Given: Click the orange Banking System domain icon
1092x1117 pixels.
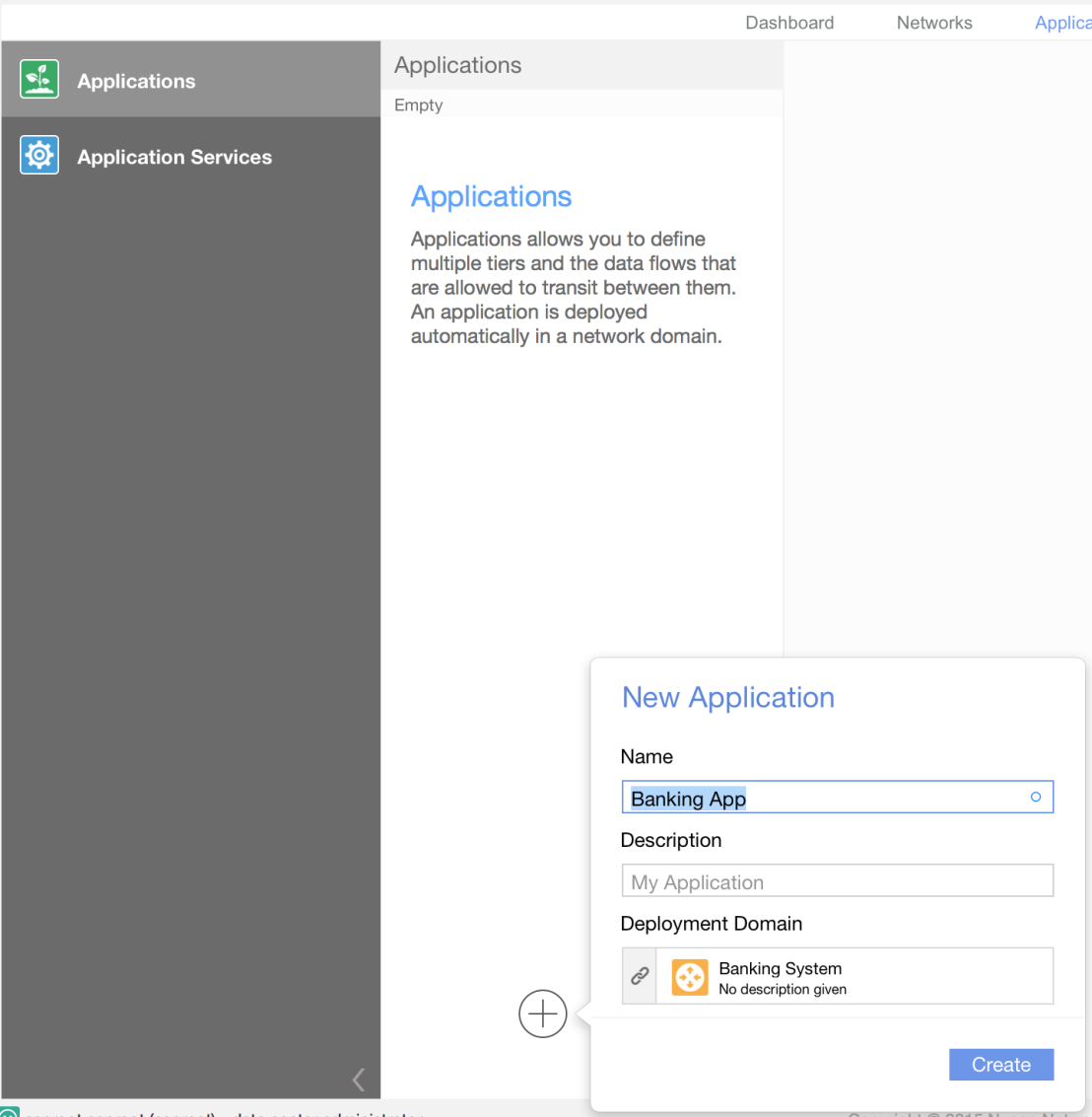Looking at the screenshot, I should click(x=690, y=977).
